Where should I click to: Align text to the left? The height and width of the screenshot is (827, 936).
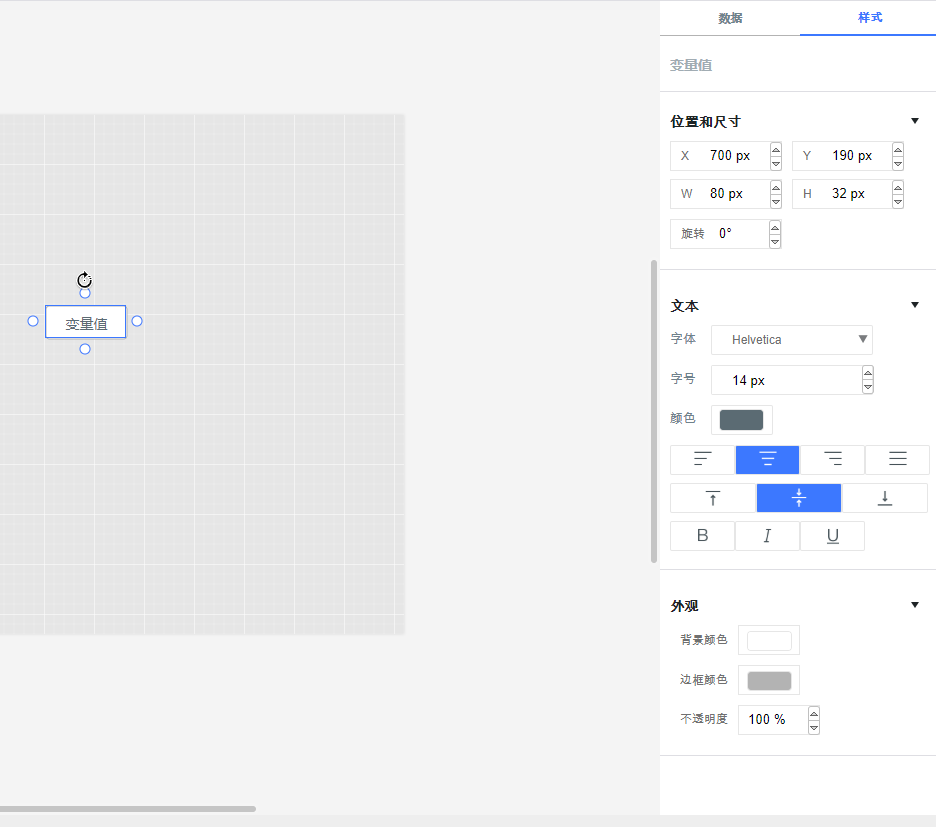[702, 460]
